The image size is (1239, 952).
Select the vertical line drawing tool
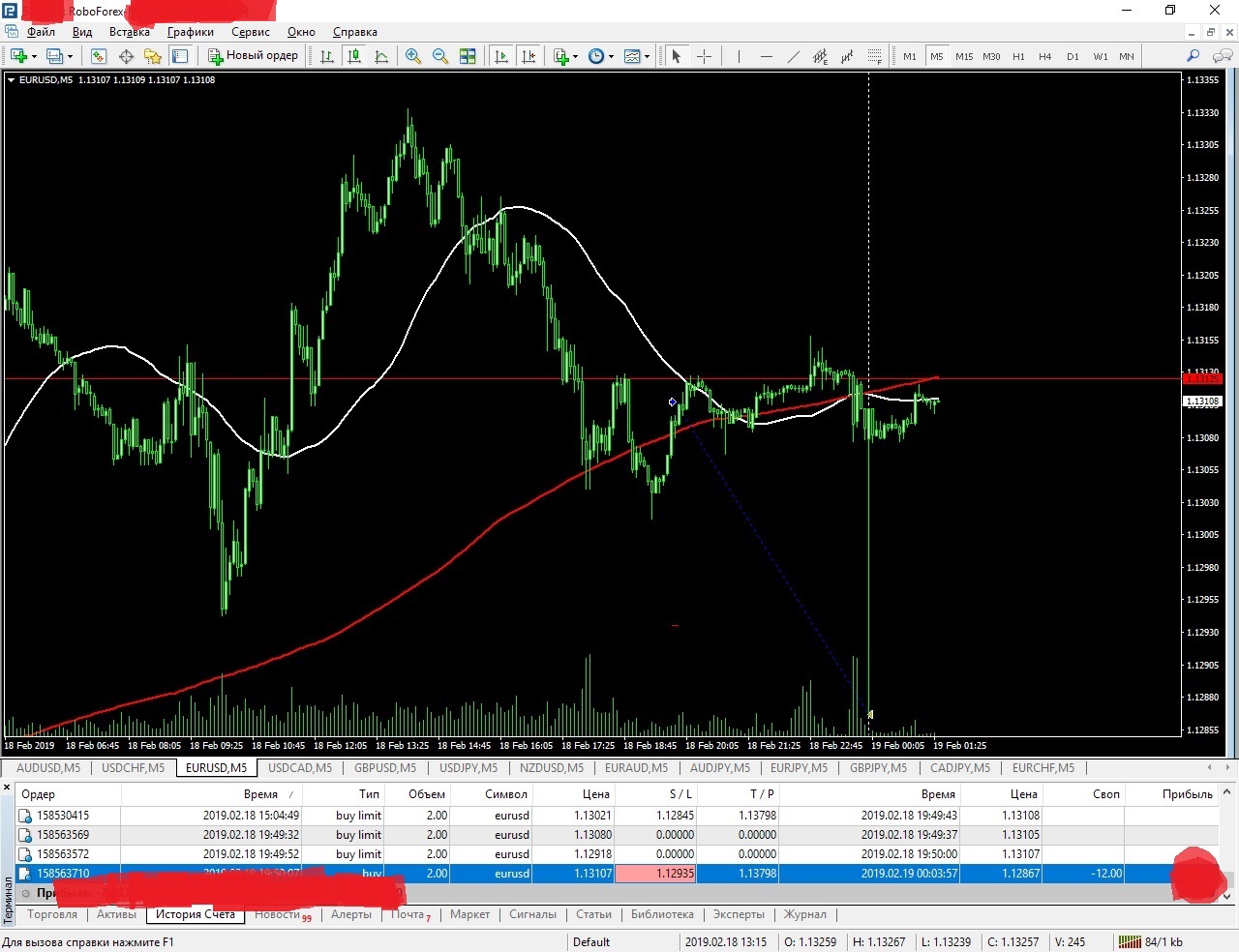pyautogui.click(x=739, y=56)
